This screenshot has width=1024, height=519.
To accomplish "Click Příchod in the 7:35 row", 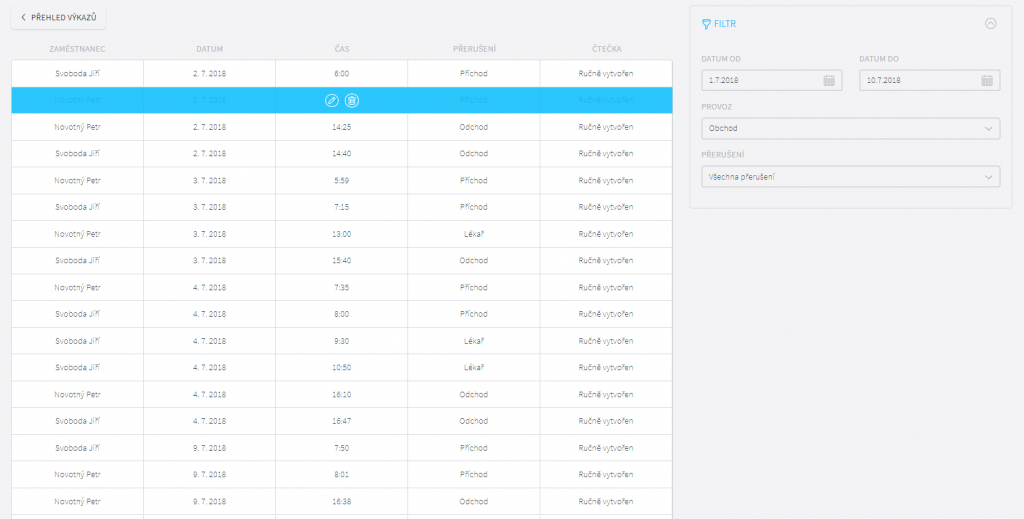I will pyautogui.click(x=473, y=288).
